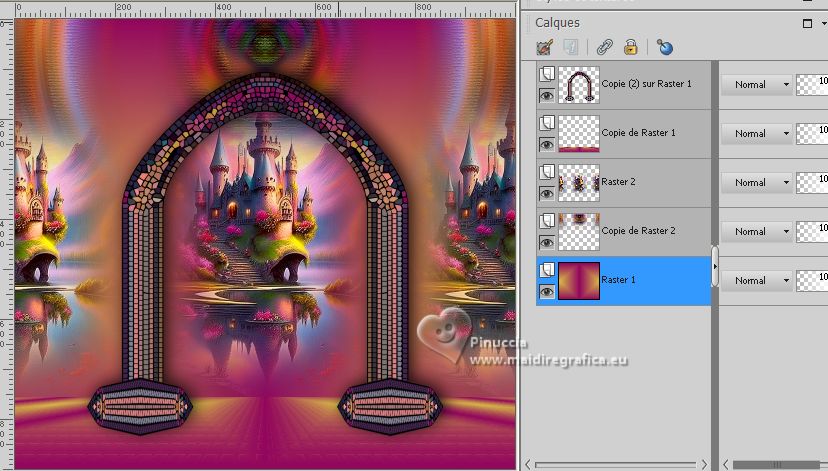828x471 pixels.
Task: Click layer type icon of Raster 1
Action: (547, 270)
